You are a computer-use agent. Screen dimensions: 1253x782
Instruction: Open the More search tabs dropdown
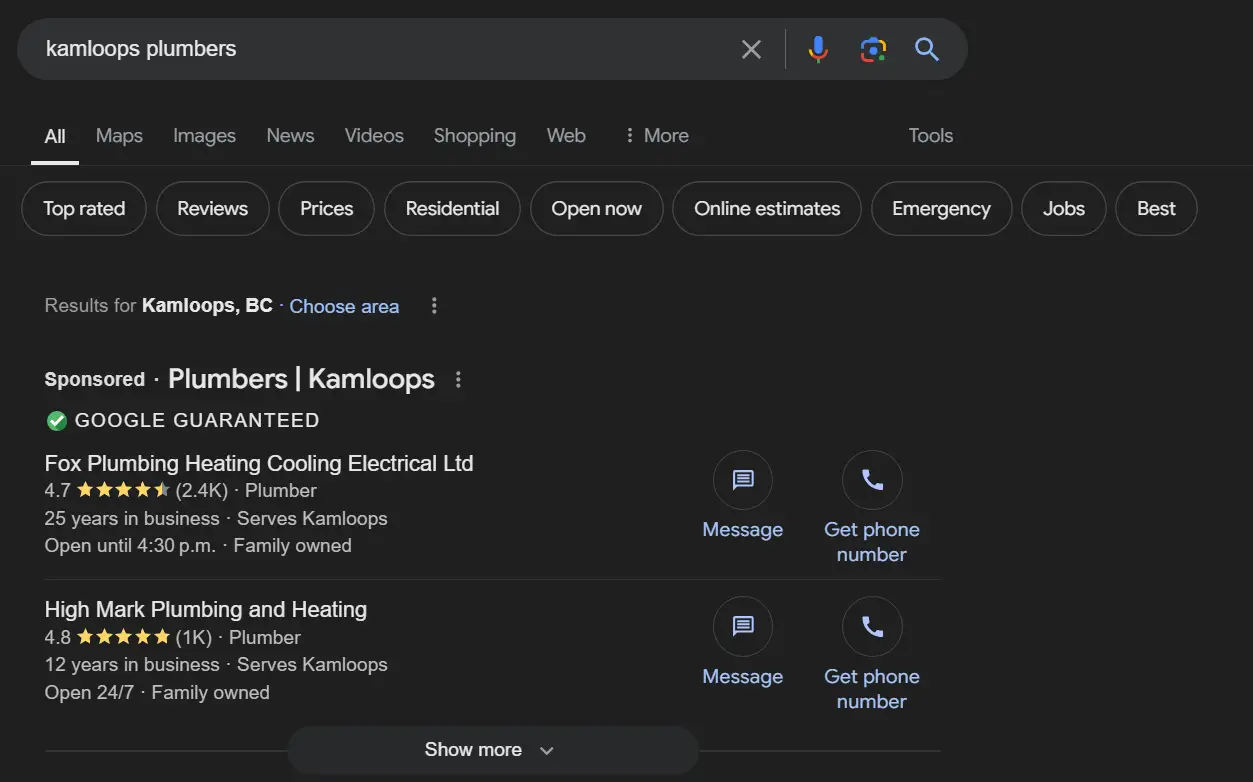tap(656, 136)
